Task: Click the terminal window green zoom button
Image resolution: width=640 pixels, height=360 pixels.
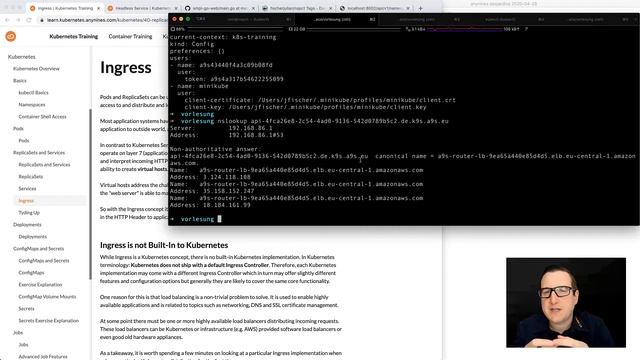Action: pos(188,19)
